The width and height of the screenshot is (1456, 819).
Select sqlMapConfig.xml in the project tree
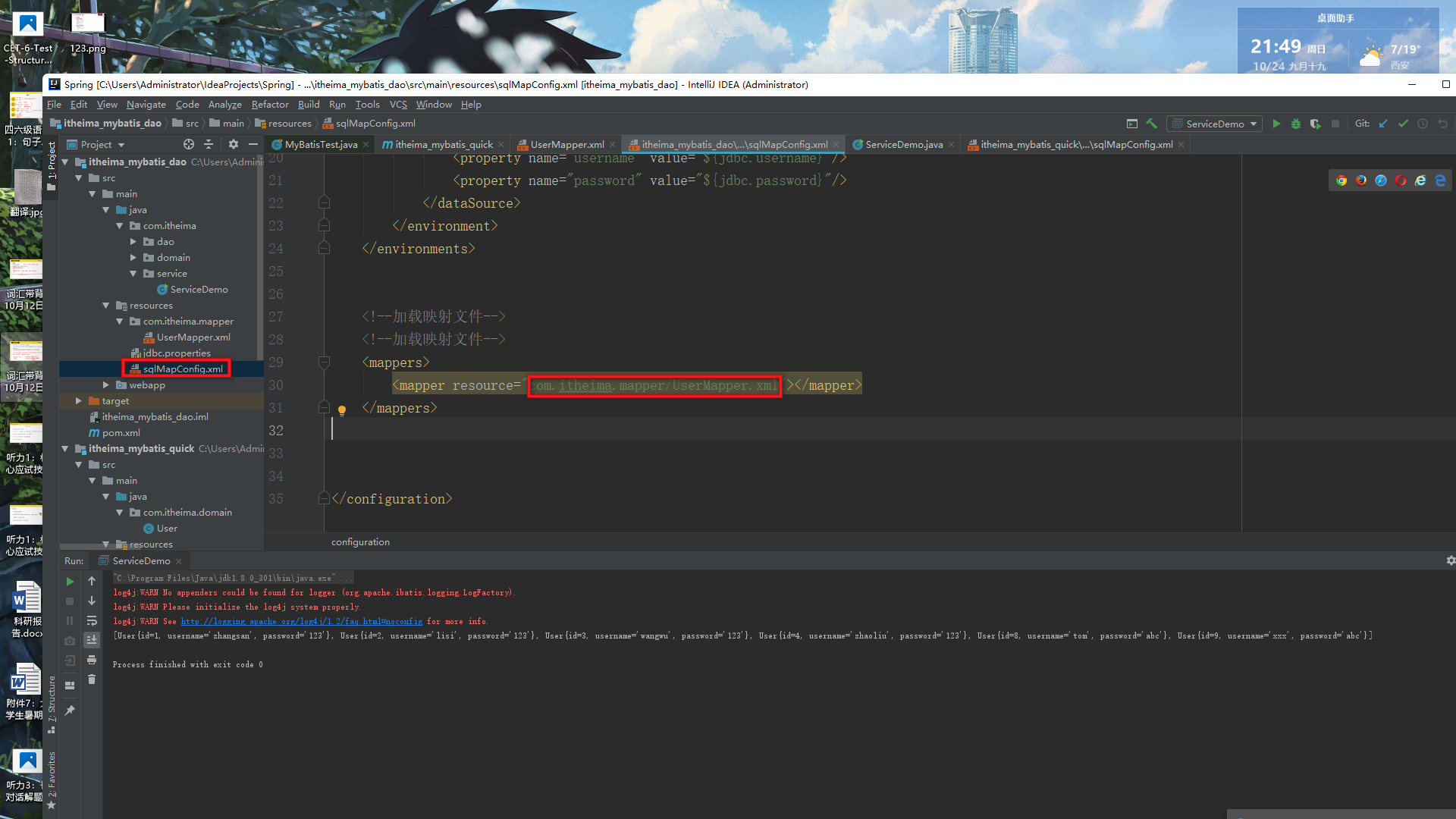(x=182, y=369)
